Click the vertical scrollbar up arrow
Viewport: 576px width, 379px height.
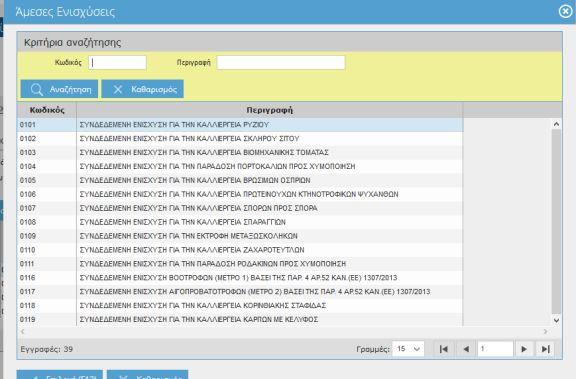556,124
